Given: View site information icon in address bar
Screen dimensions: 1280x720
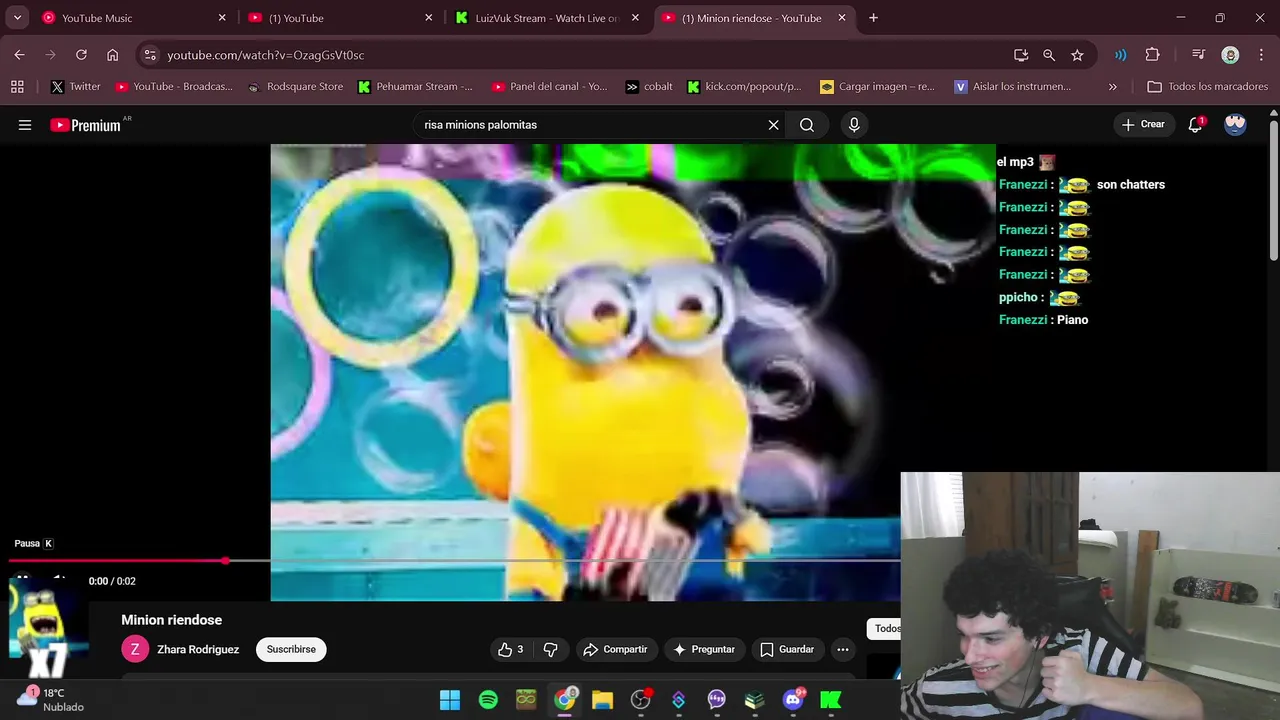Looking at the screenshot, I should click(x=150, y=55).
